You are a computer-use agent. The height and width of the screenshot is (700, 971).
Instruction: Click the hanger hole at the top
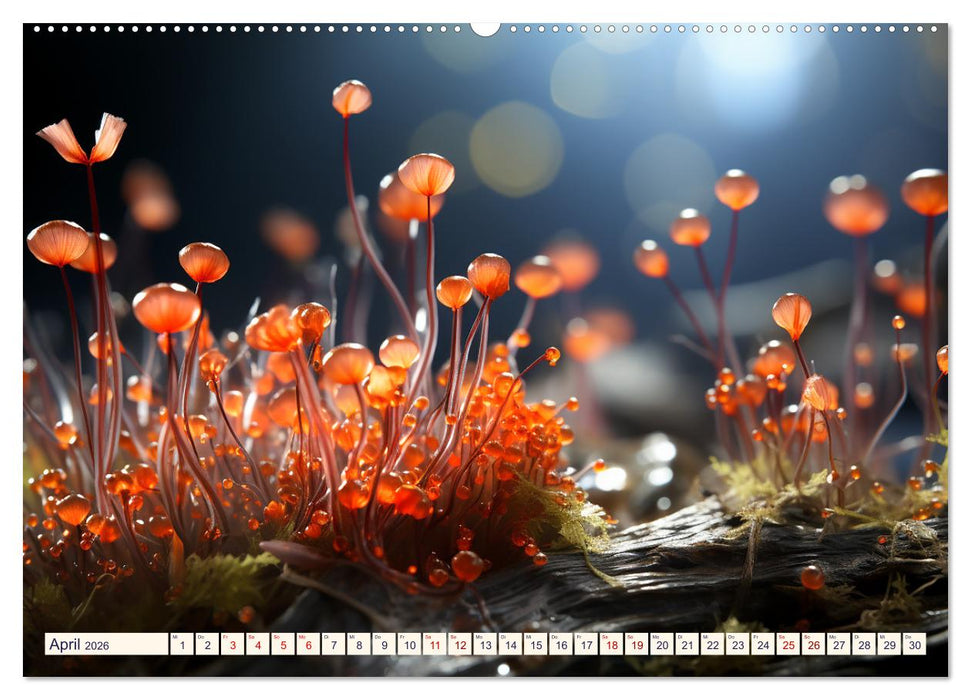pyautogui.click(x=489, y=26)
